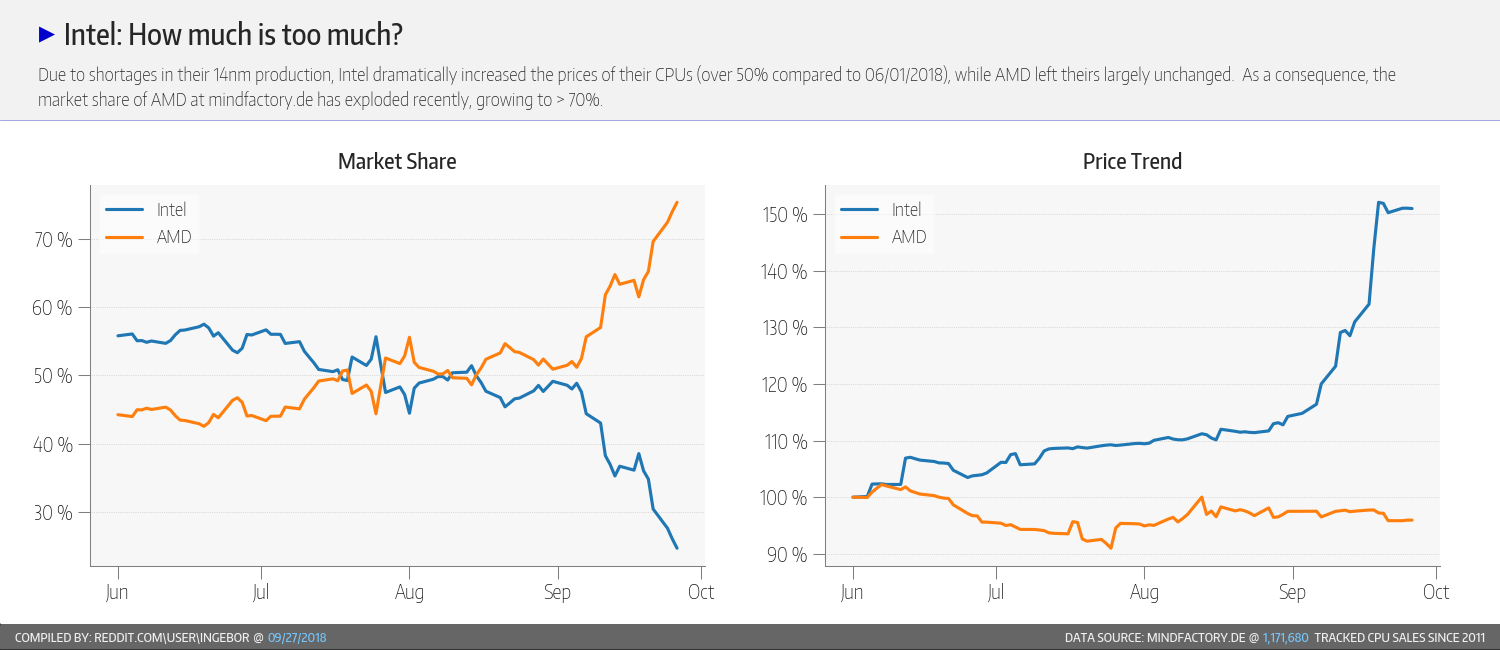Click the 150 % label on Price Trend axis
This screenshot has width=1500, height=650.
point(785,215)
